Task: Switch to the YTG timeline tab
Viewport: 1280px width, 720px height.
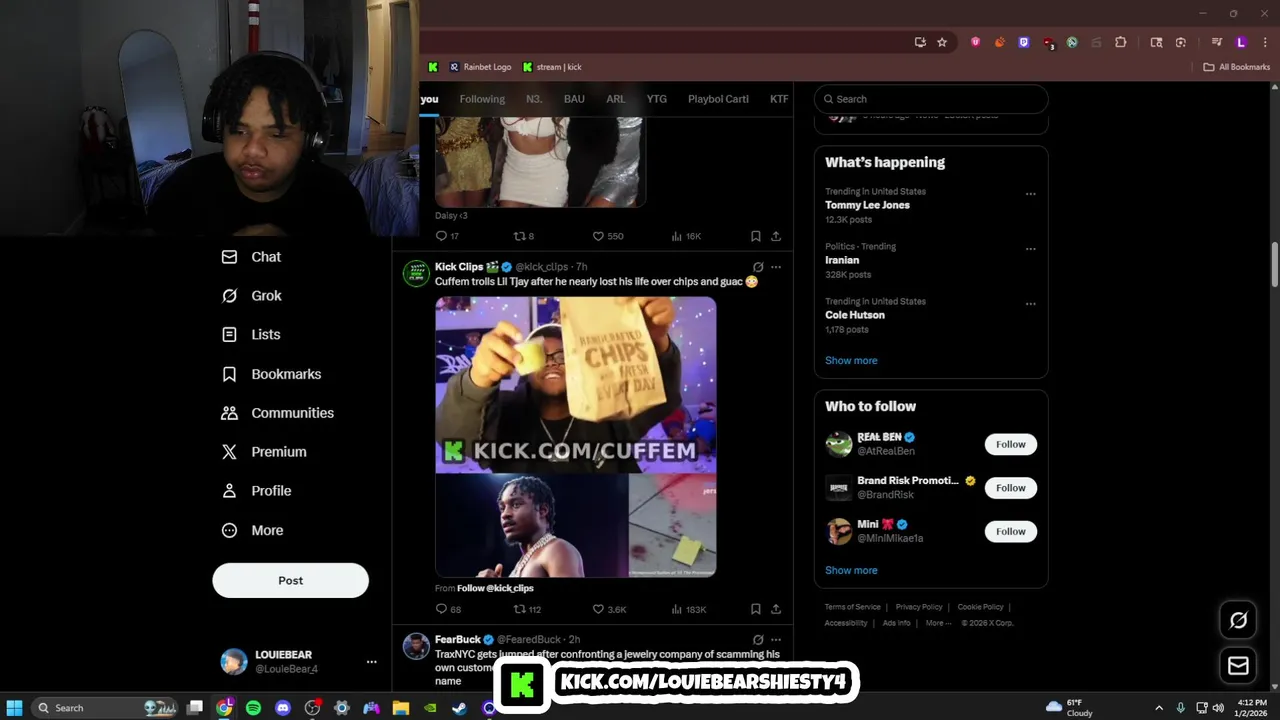Action: pos(656,99)
